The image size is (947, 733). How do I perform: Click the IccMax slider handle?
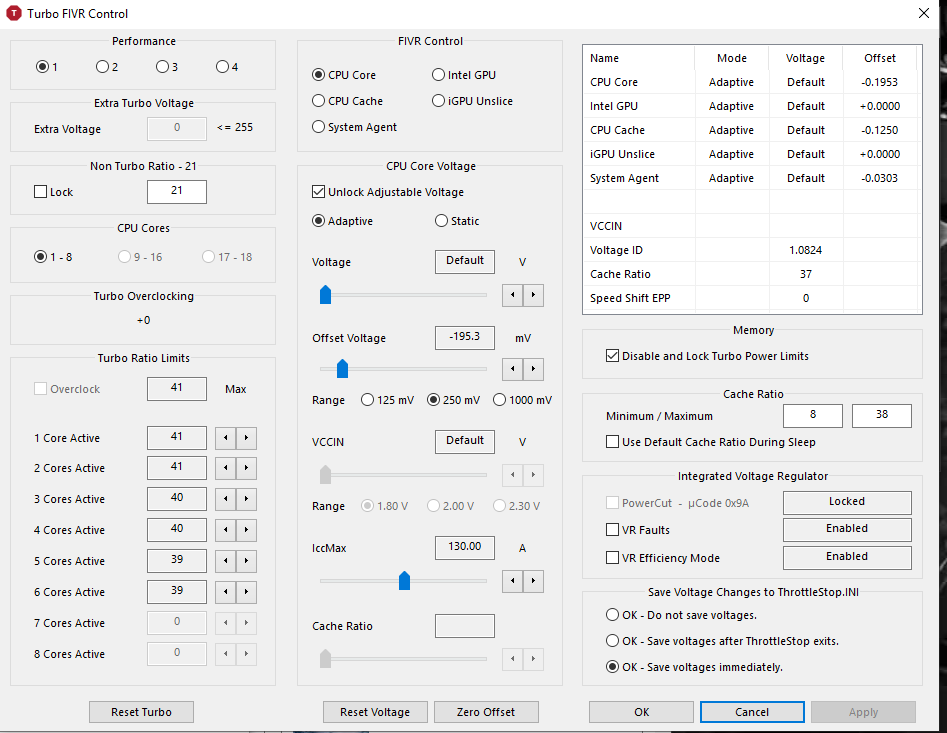click(x=405, y=580)
